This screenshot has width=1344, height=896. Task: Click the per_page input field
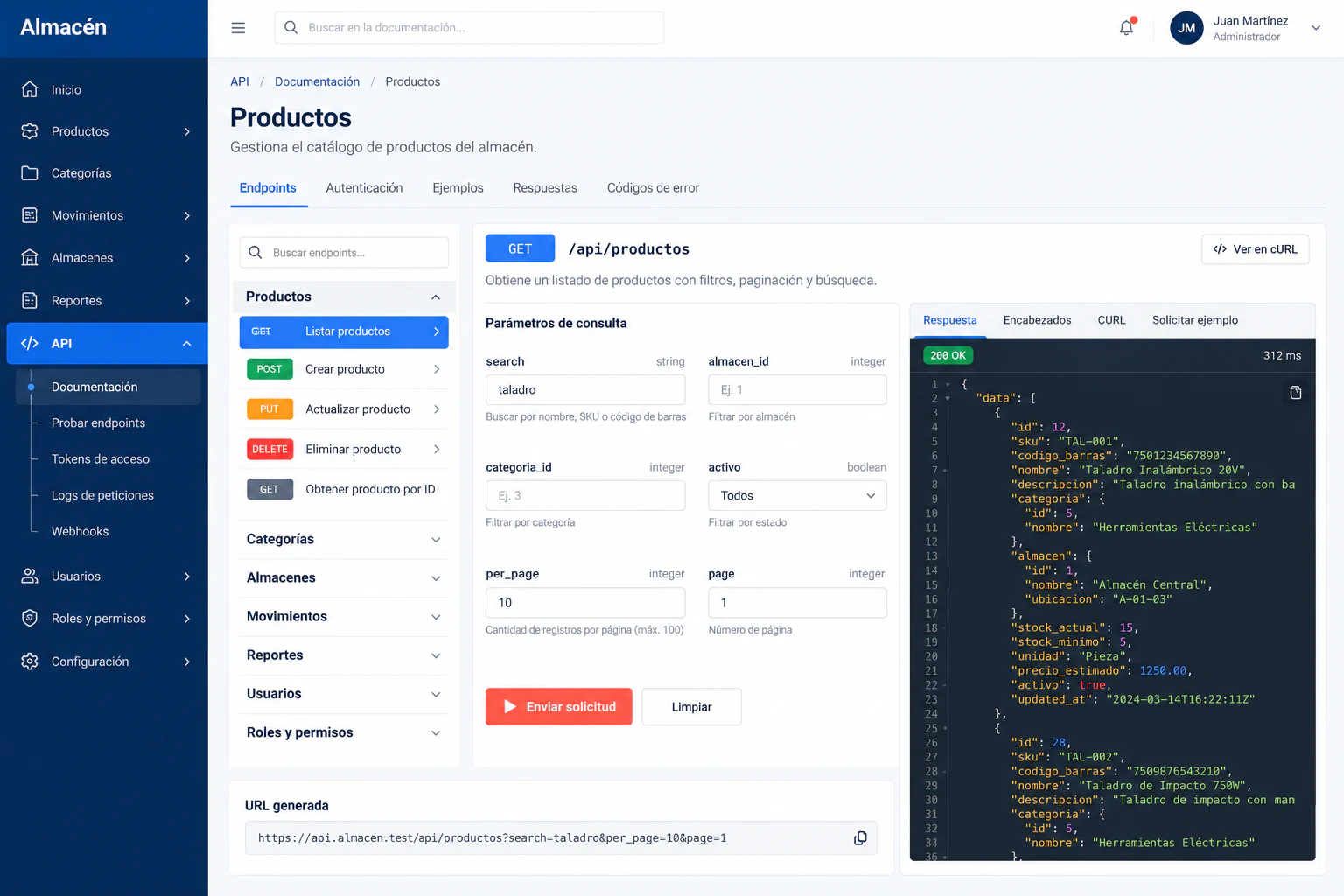(x=585, y=603)
